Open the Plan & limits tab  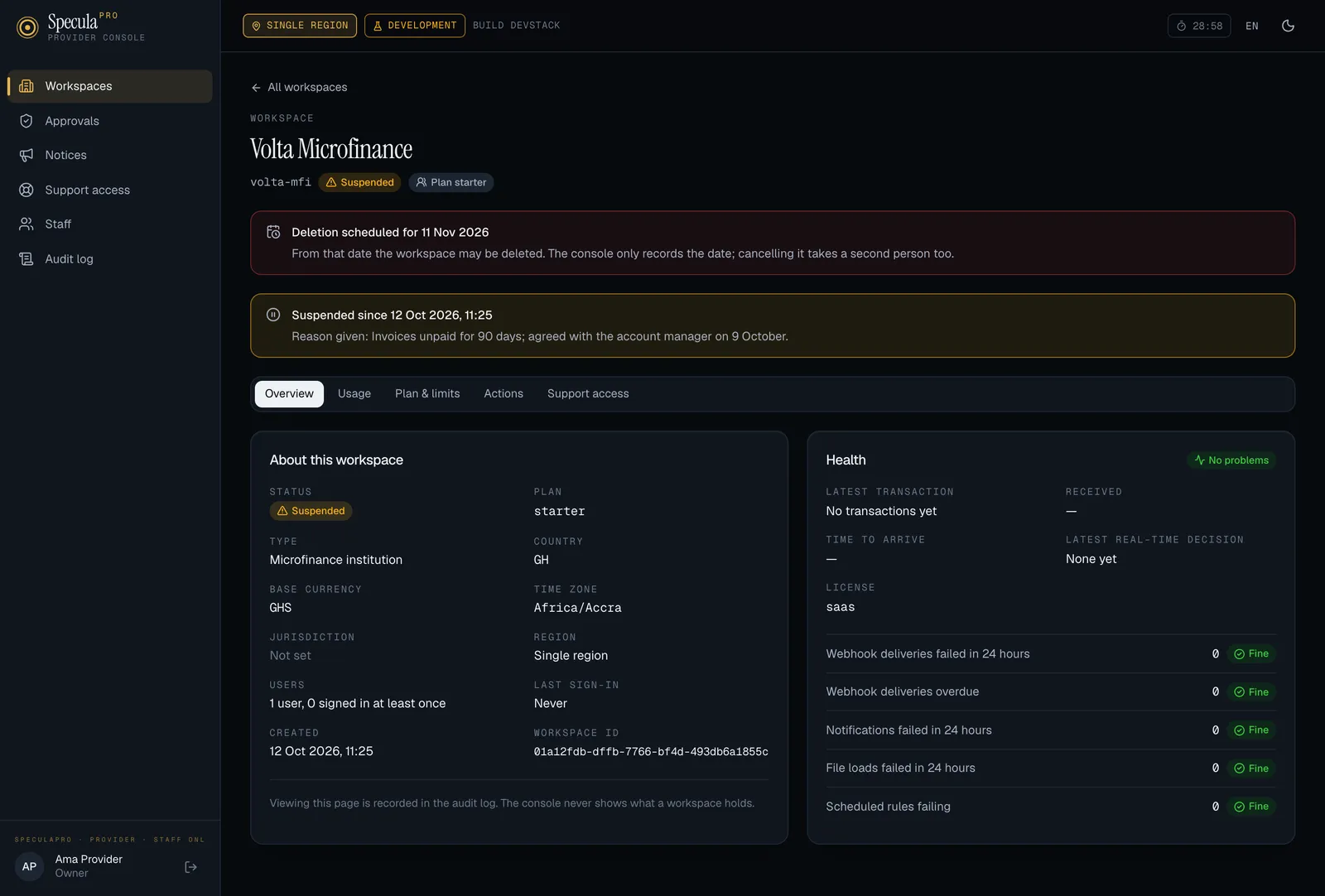tap(427, 394)
